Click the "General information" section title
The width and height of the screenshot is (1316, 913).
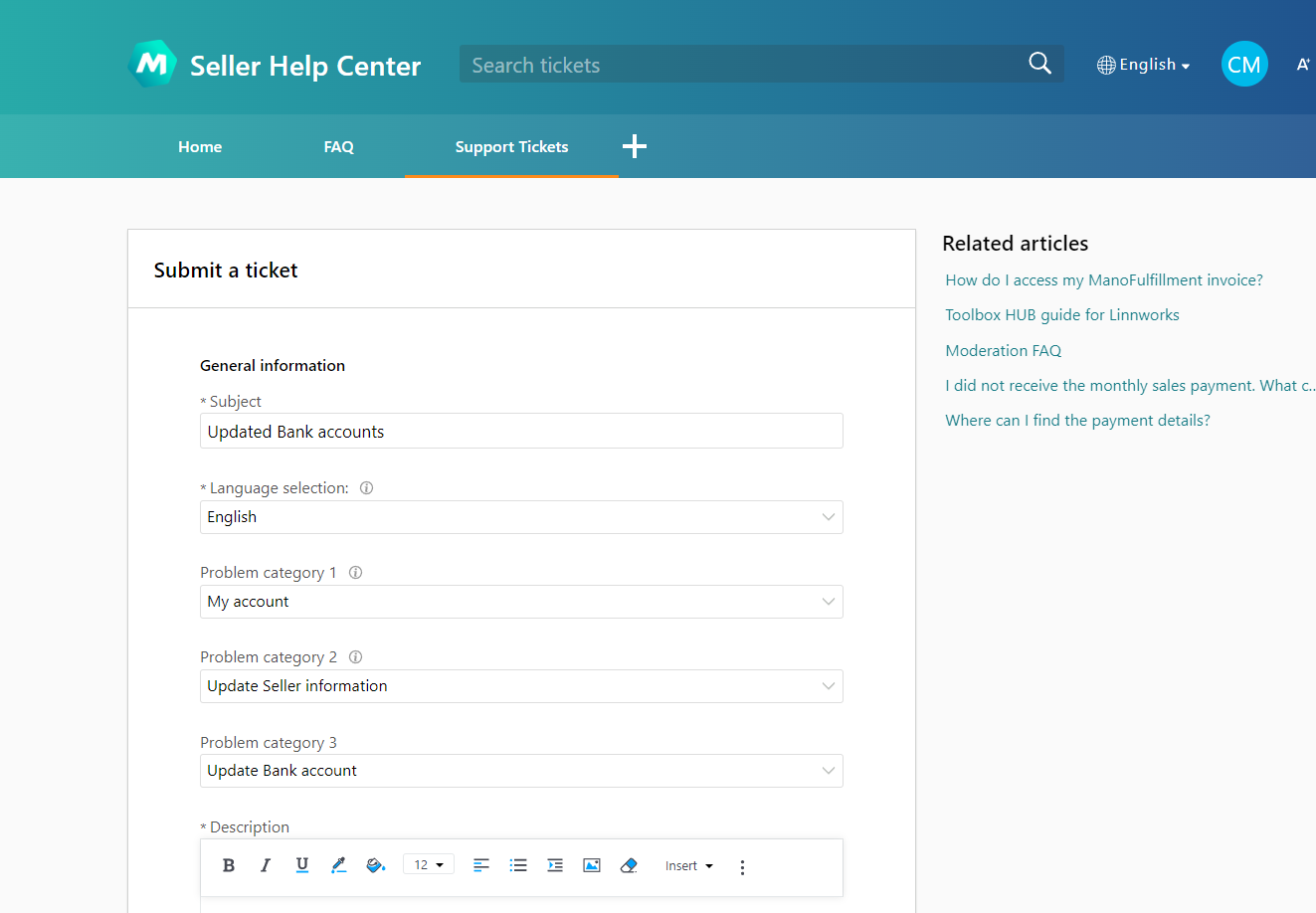[273, 365]
